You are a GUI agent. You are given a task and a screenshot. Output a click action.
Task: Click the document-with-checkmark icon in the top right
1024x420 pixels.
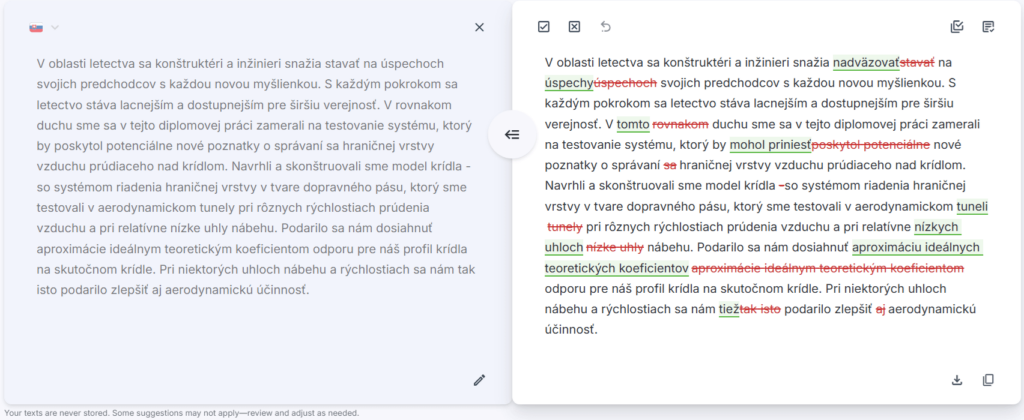988,27
